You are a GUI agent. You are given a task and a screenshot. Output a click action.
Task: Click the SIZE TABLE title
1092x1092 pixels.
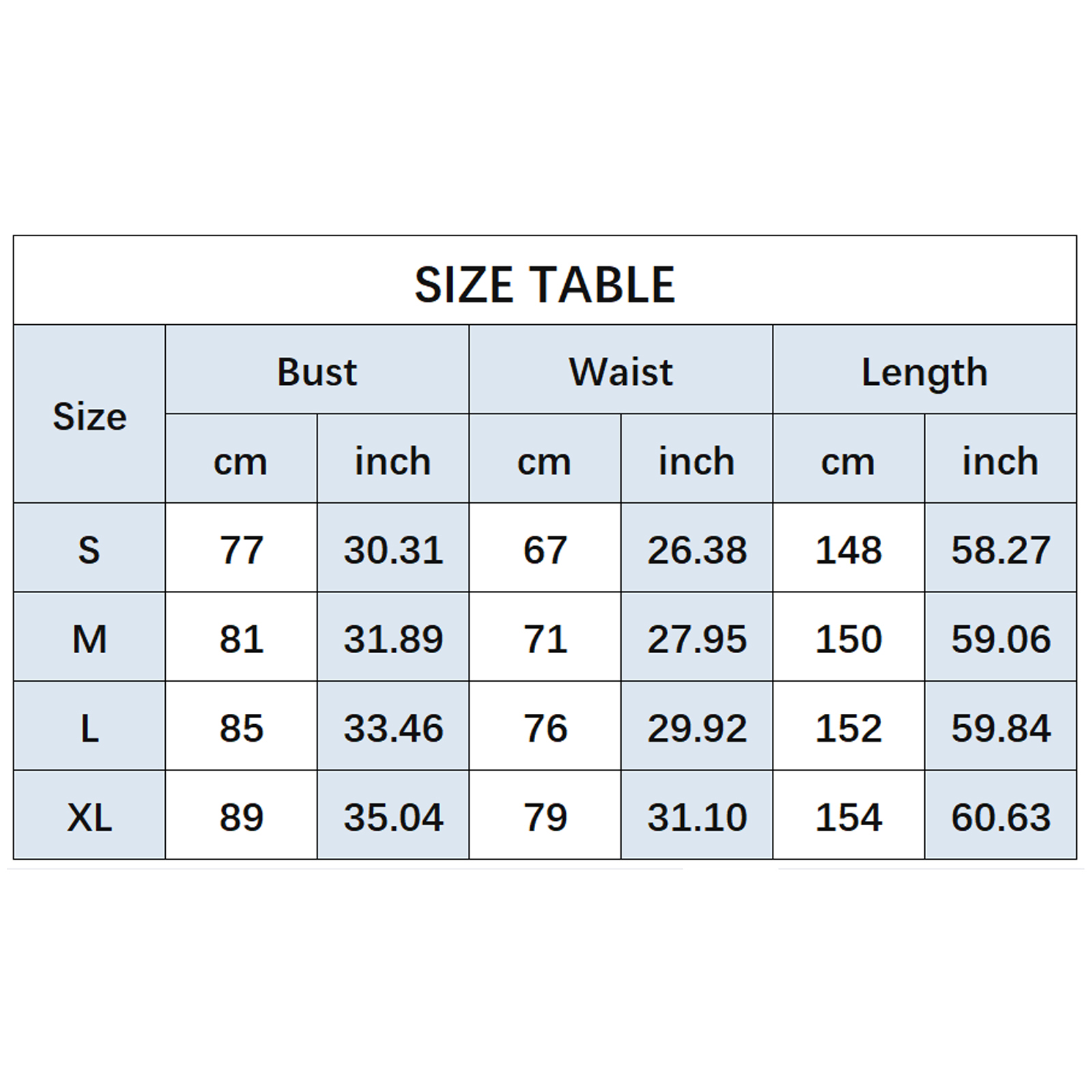click(545, 285)
